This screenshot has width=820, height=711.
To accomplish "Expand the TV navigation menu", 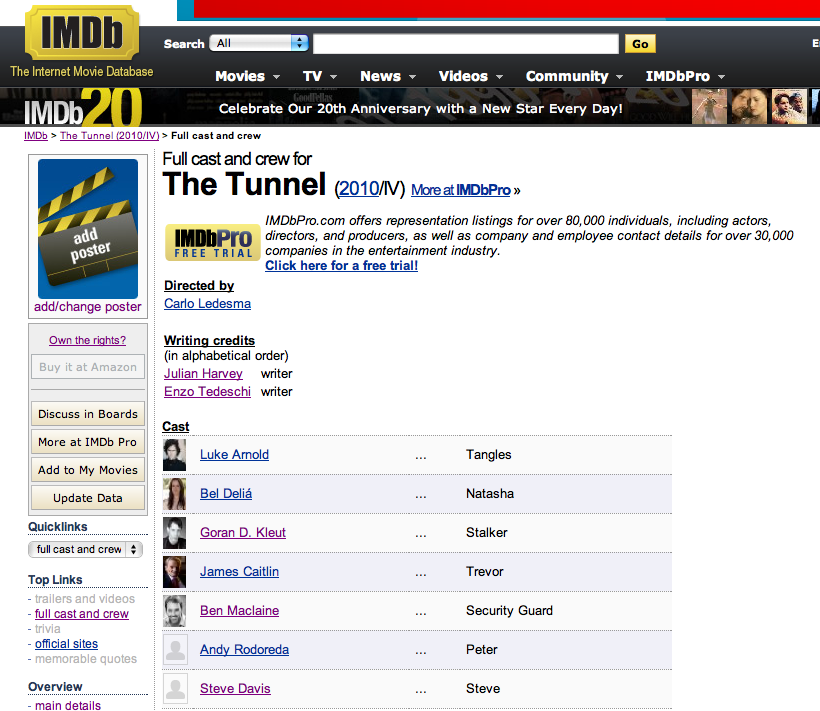I will (x=320, y=76).
